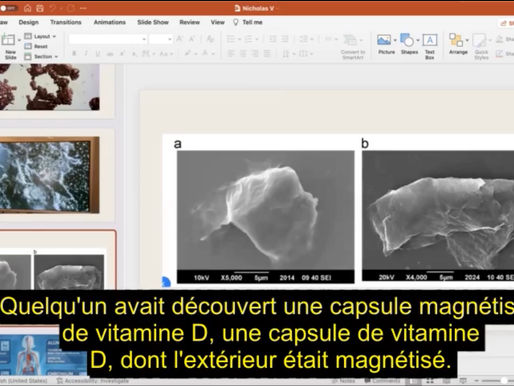Click the Comments button in status bar
Screen dimensions: 514x386
point(382,380)
